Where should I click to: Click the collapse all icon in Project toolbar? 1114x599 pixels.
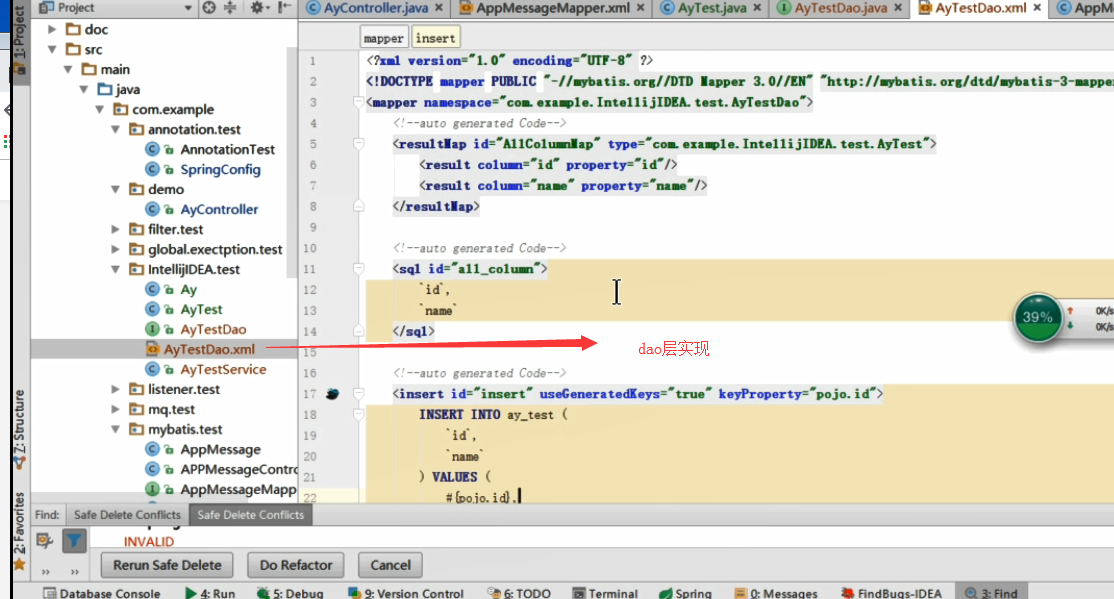click(230, 7)
